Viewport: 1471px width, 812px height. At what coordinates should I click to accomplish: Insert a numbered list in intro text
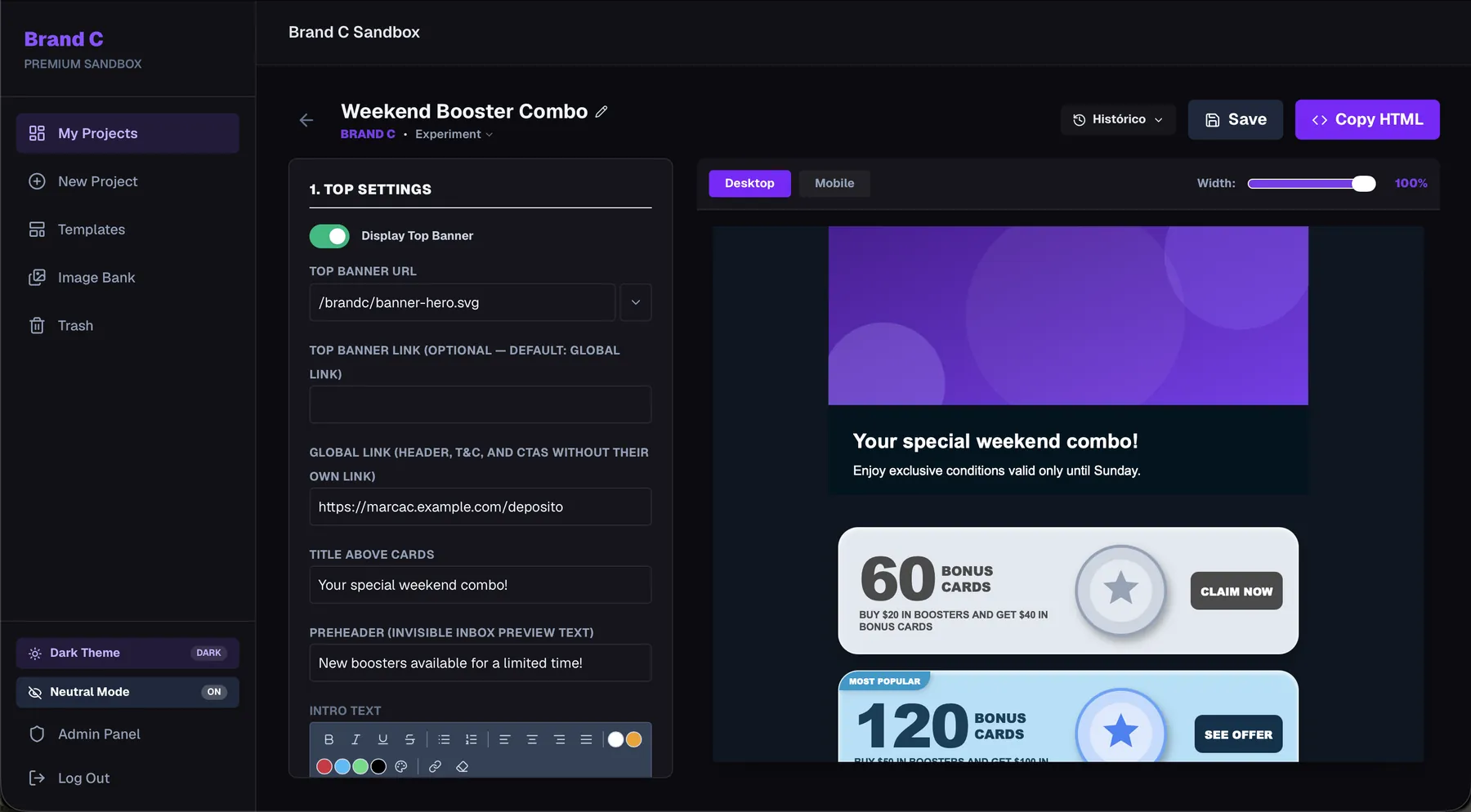pos(471,739)
